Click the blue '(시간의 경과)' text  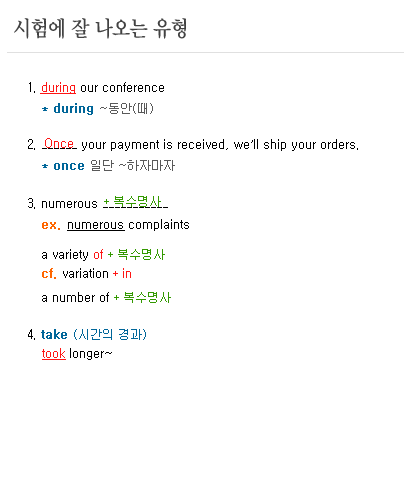pyautogui.click(x=110, y=334)
